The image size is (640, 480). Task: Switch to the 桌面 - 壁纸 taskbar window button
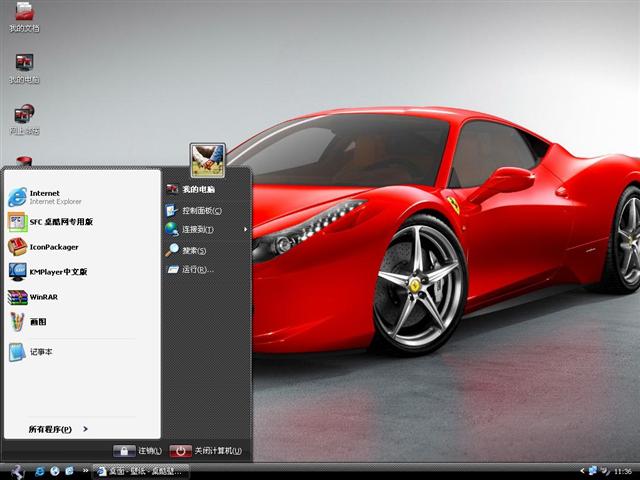(x=141, y=471)
